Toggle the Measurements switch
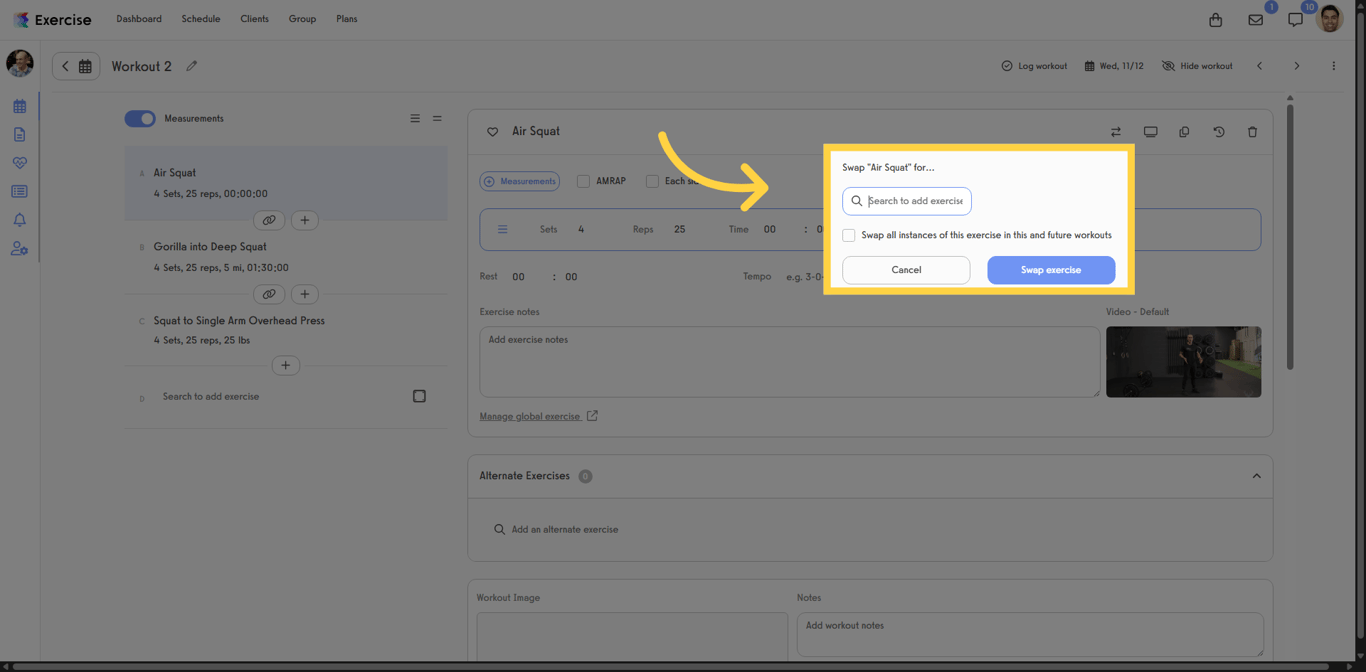The image size is (1366, 672). coord(140,118)
